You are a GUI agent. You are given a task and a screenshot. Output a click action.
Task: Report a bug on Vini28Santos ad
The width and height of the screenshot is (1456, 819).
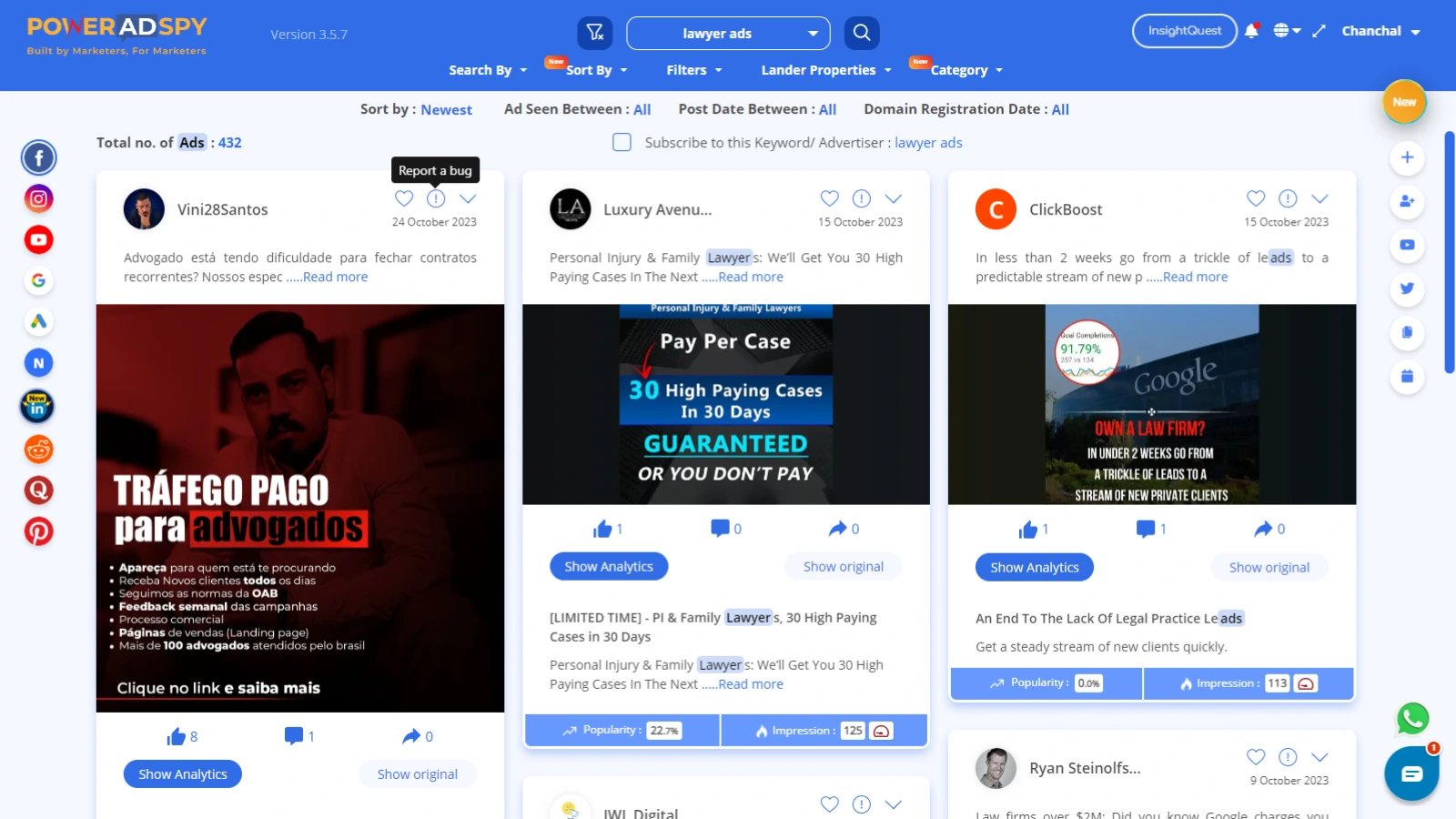click(436, 198)
